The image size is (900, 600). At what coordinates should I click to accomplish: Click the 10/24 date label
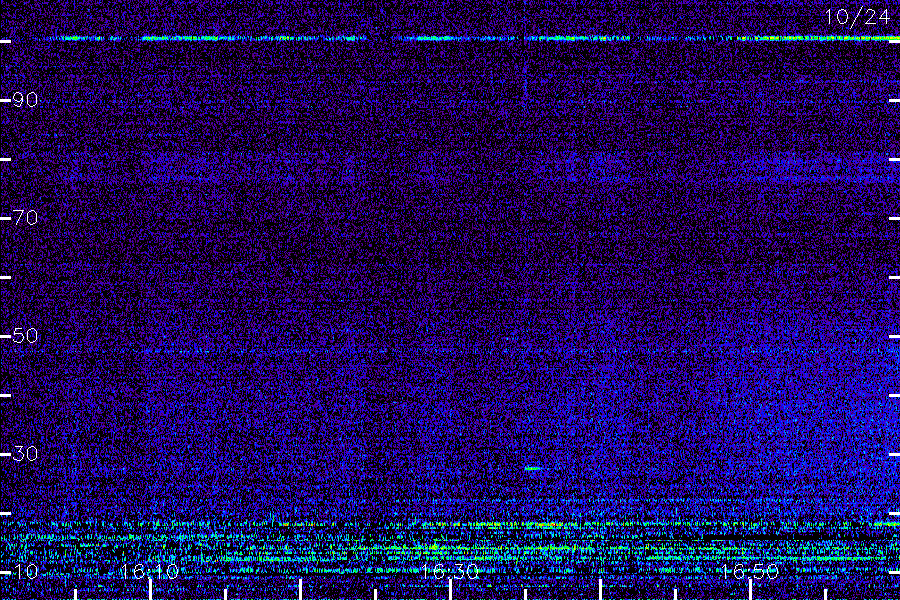click(x=857, y=17)
